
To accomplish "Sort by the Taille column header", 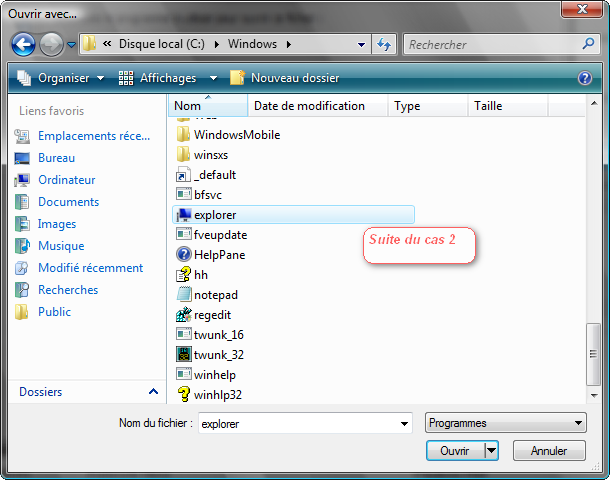I will [508, 106].
